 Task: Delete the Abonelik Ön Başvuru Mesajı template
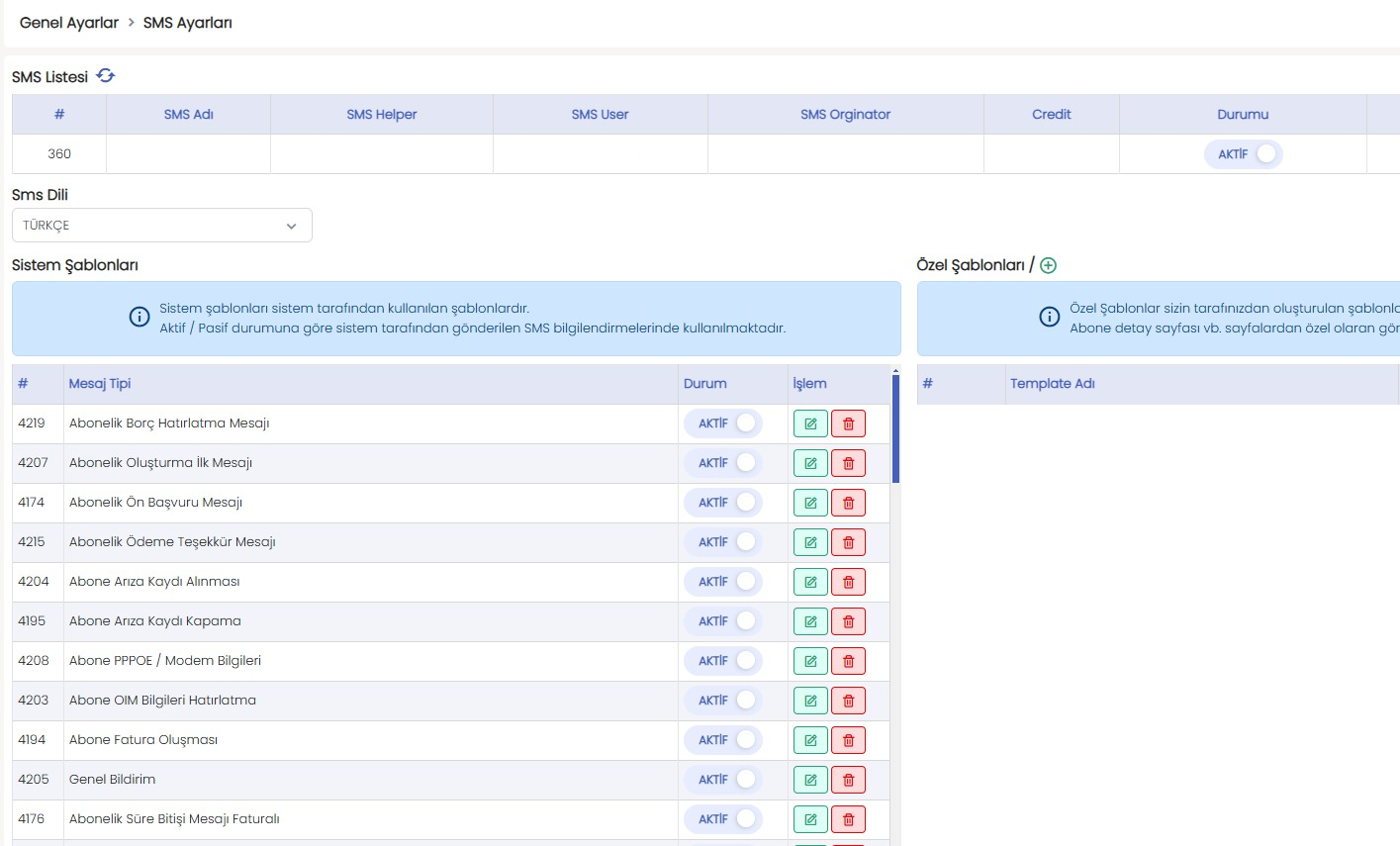coord(848,503)
